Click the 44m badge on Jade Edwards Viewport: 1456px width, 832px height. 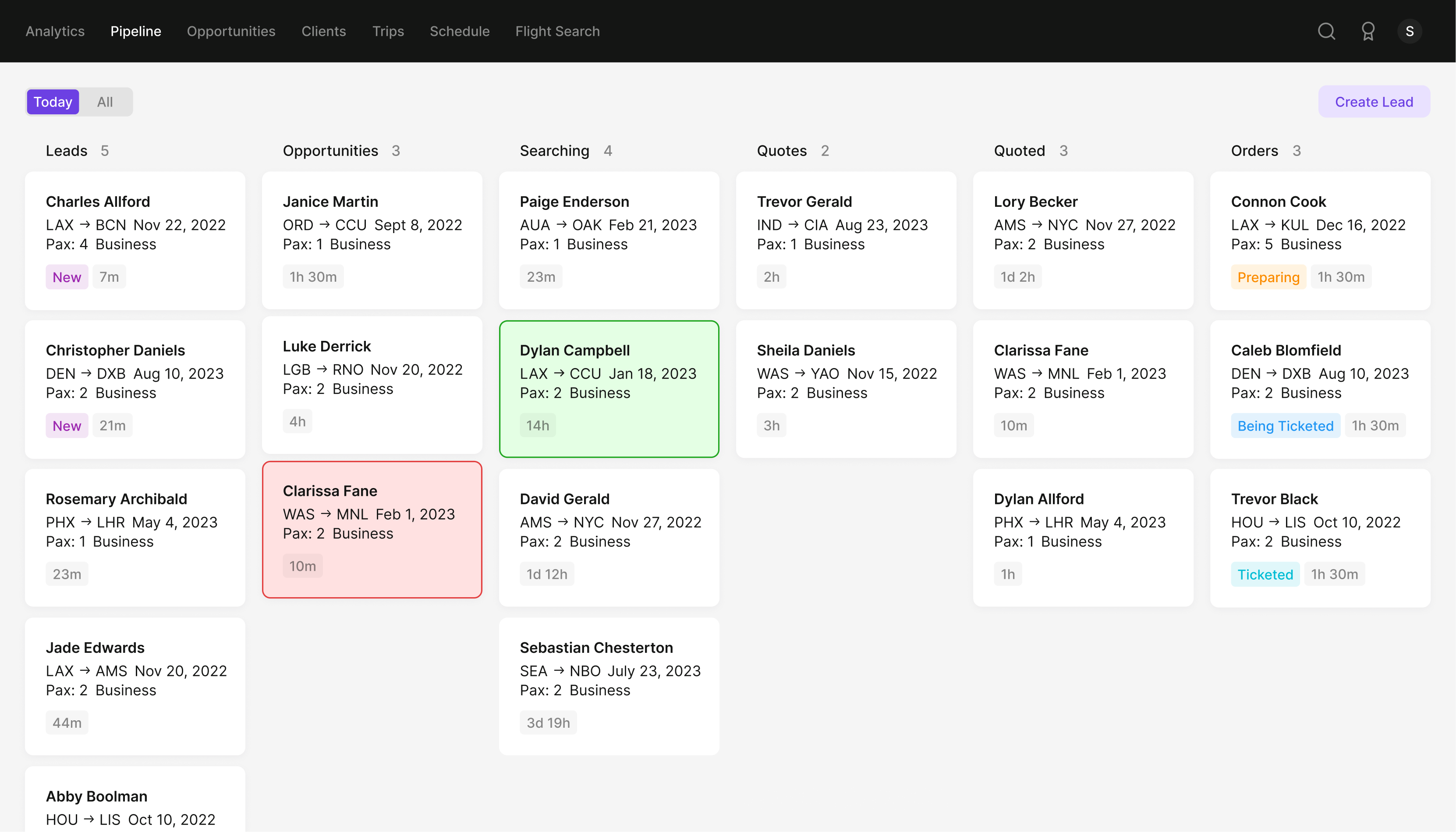click(x=67, y=723)
